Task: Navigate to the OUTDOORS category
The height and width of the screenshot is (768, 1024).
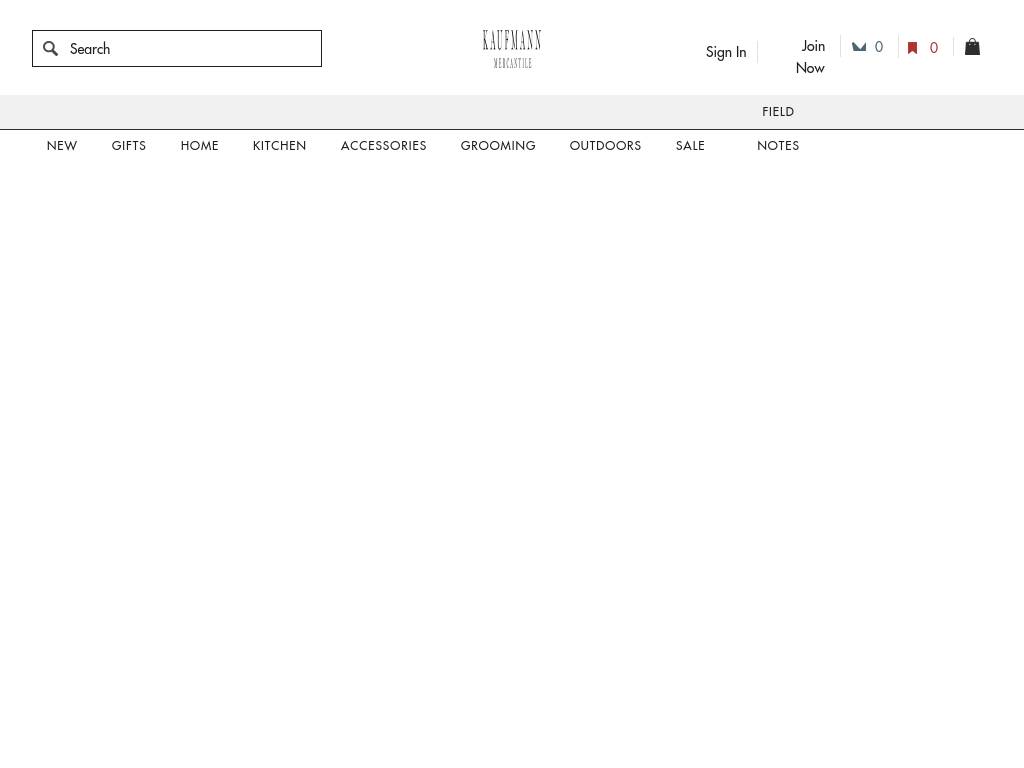Action: (x=605, y=146)
